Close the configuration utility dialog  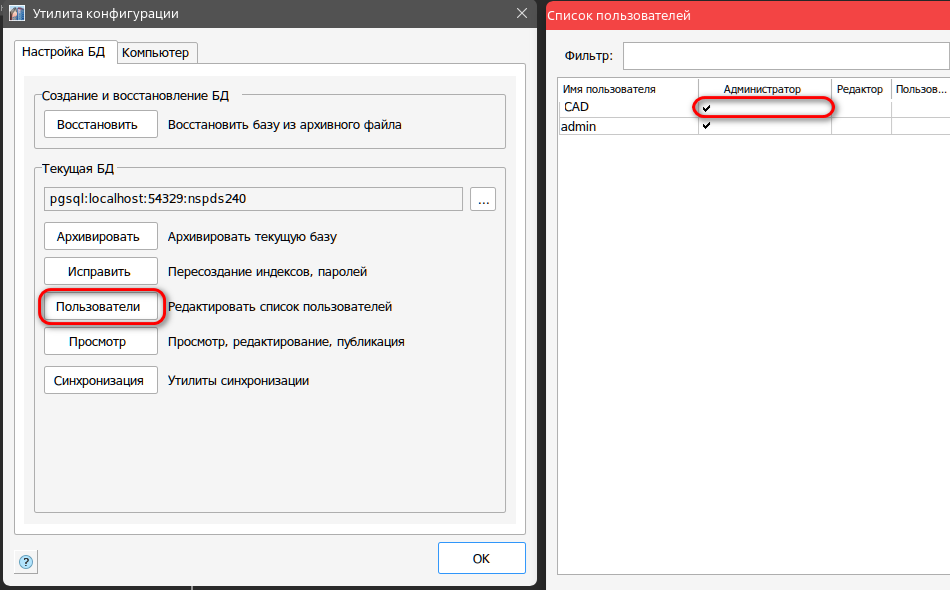point(521,14)
